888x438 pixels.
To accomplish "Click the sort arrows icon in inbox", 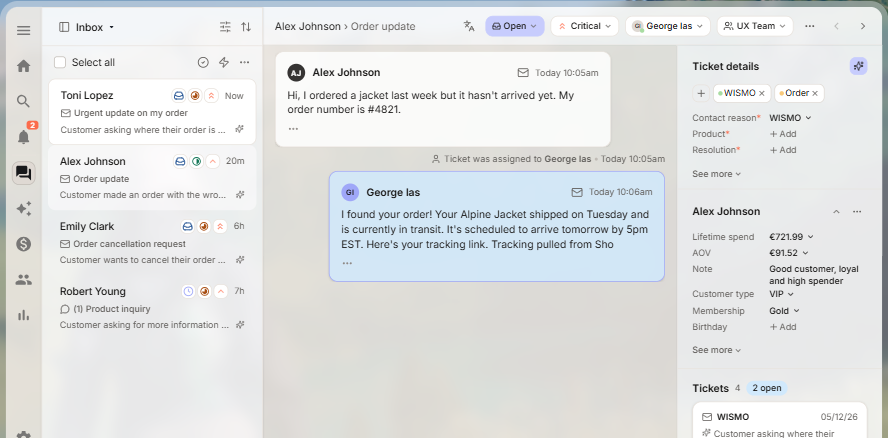I will click(x=246, y=27).
